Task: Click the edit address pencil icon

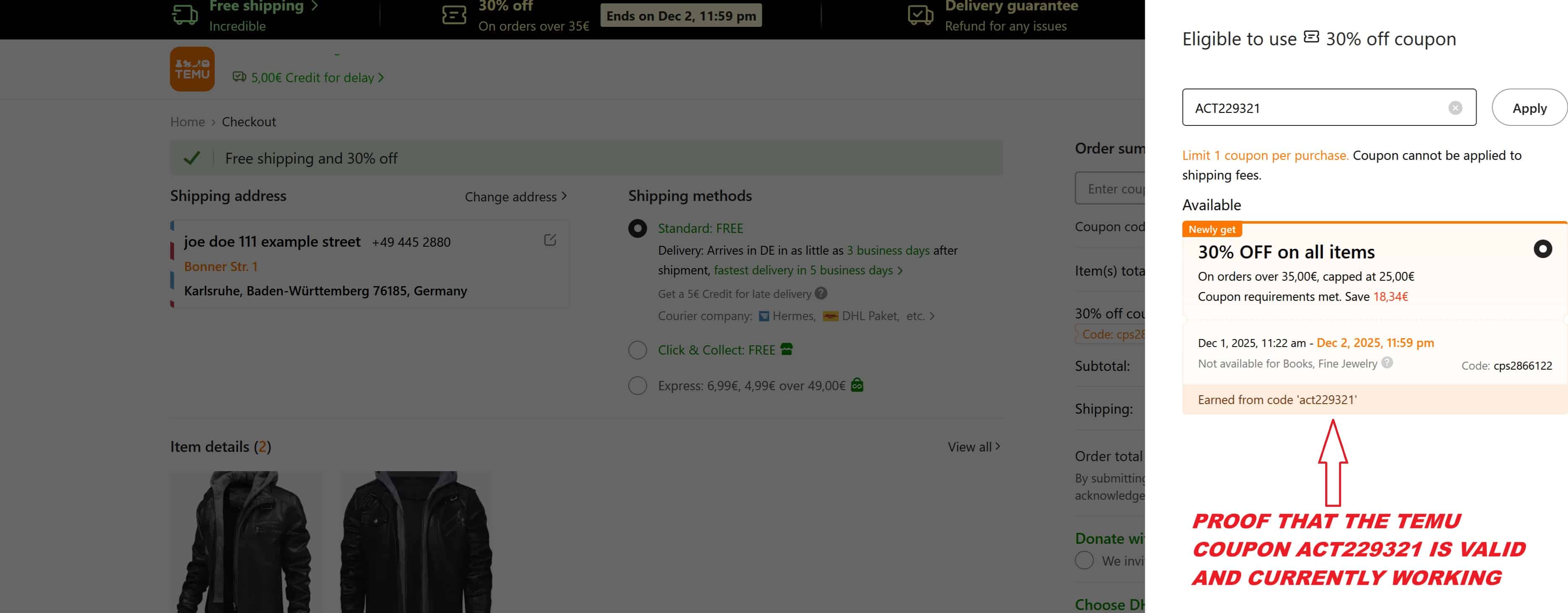Action: click(550, 240)
